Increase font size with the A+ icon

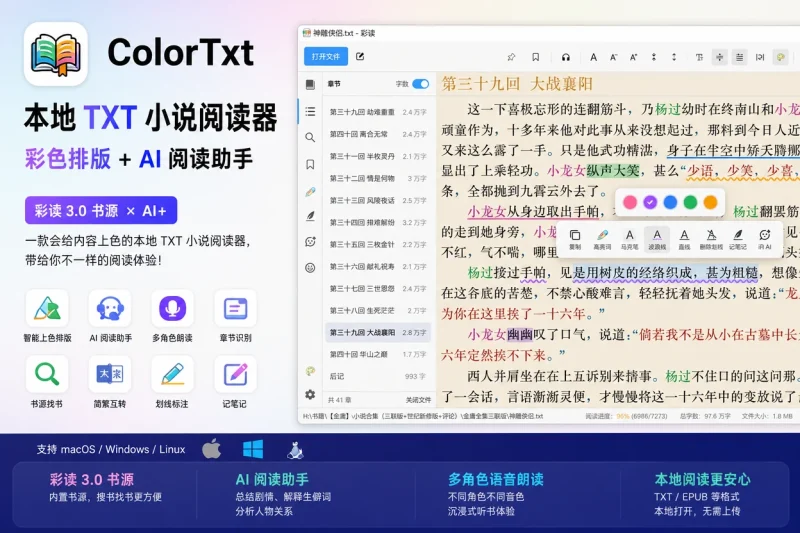[x=634, y=57]
